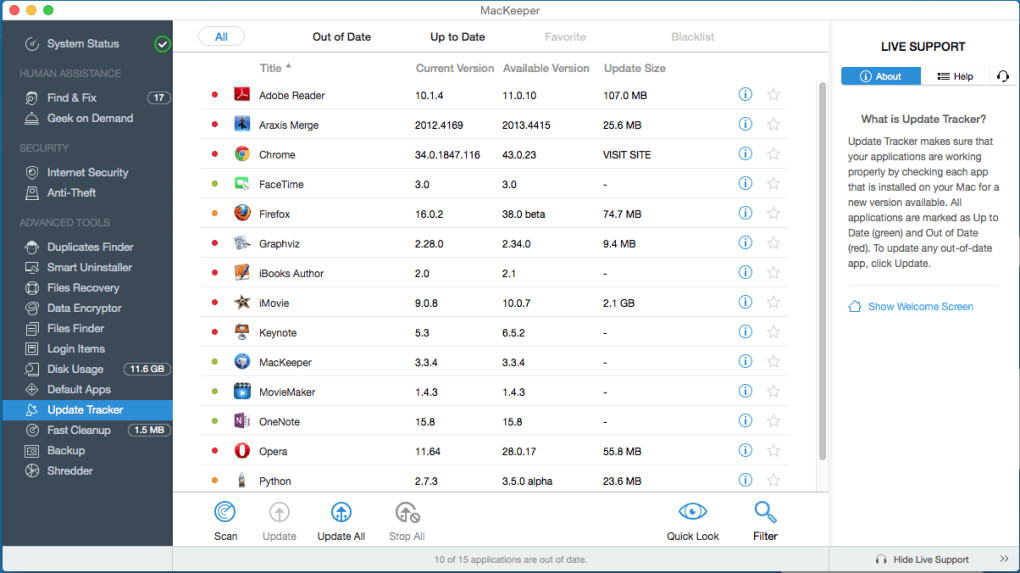Open info icon for Chrome row
Image resolution: width=1020 pixels, height=573 pixels.
745,153
